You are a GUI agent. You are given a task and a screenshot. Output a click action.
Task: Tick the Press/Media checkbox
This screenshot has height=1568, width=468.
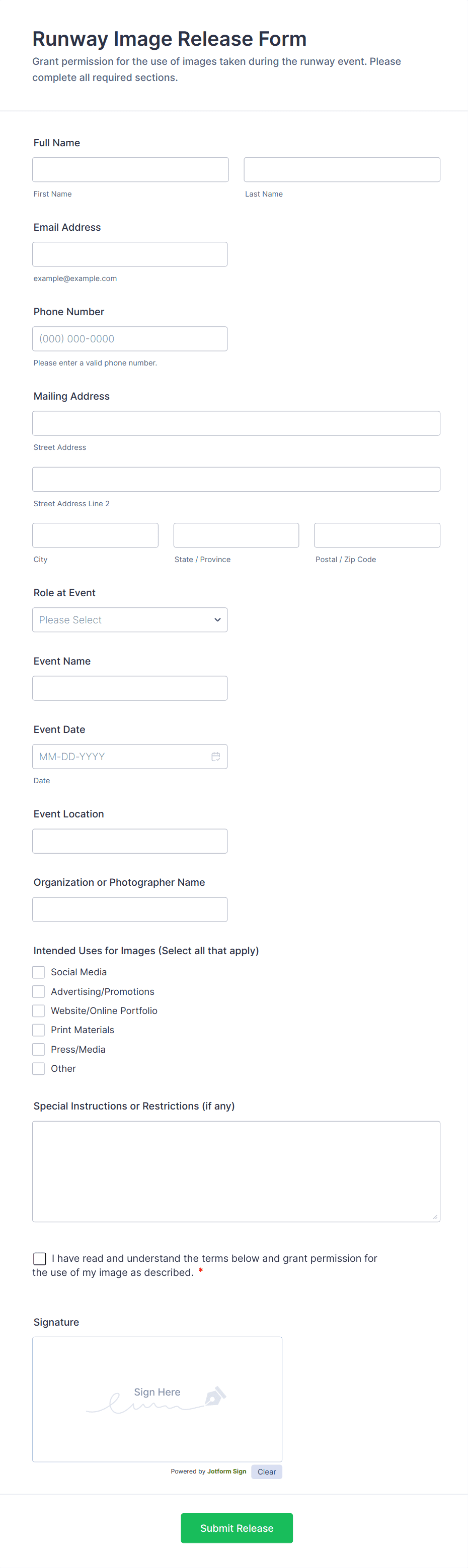pos(38,1049)
